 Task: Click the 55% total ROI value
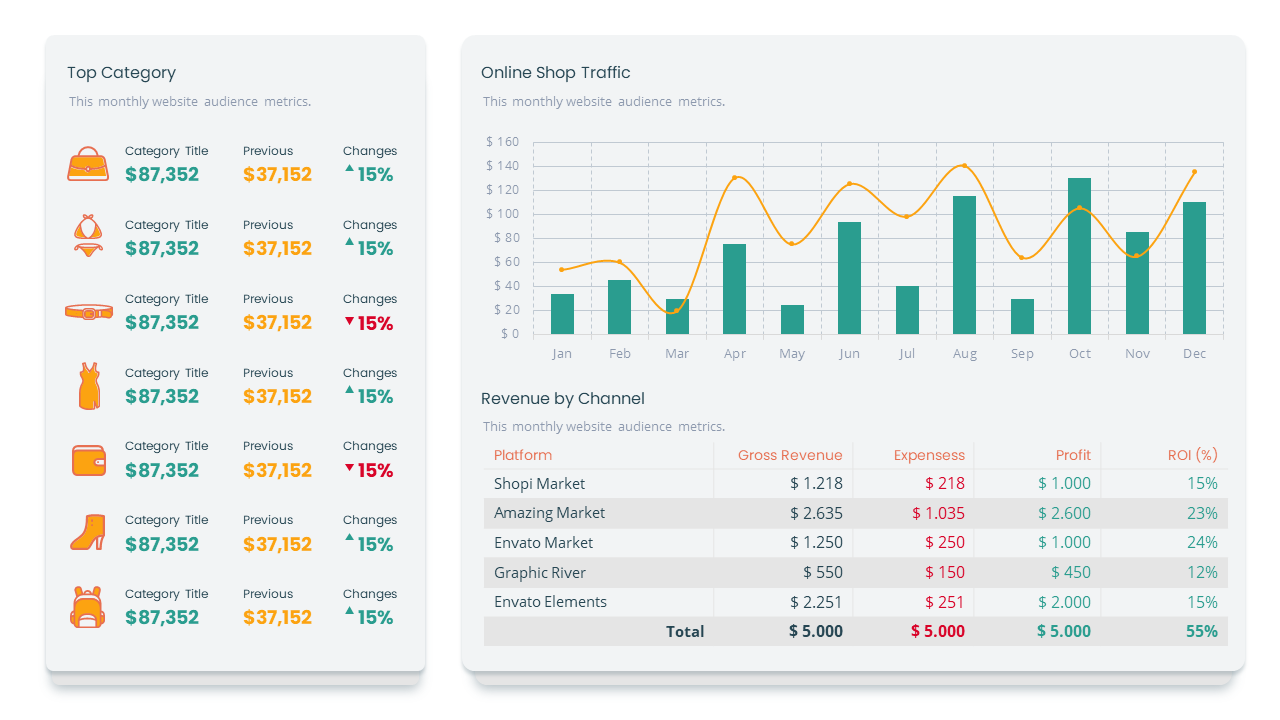point(1202,632)
